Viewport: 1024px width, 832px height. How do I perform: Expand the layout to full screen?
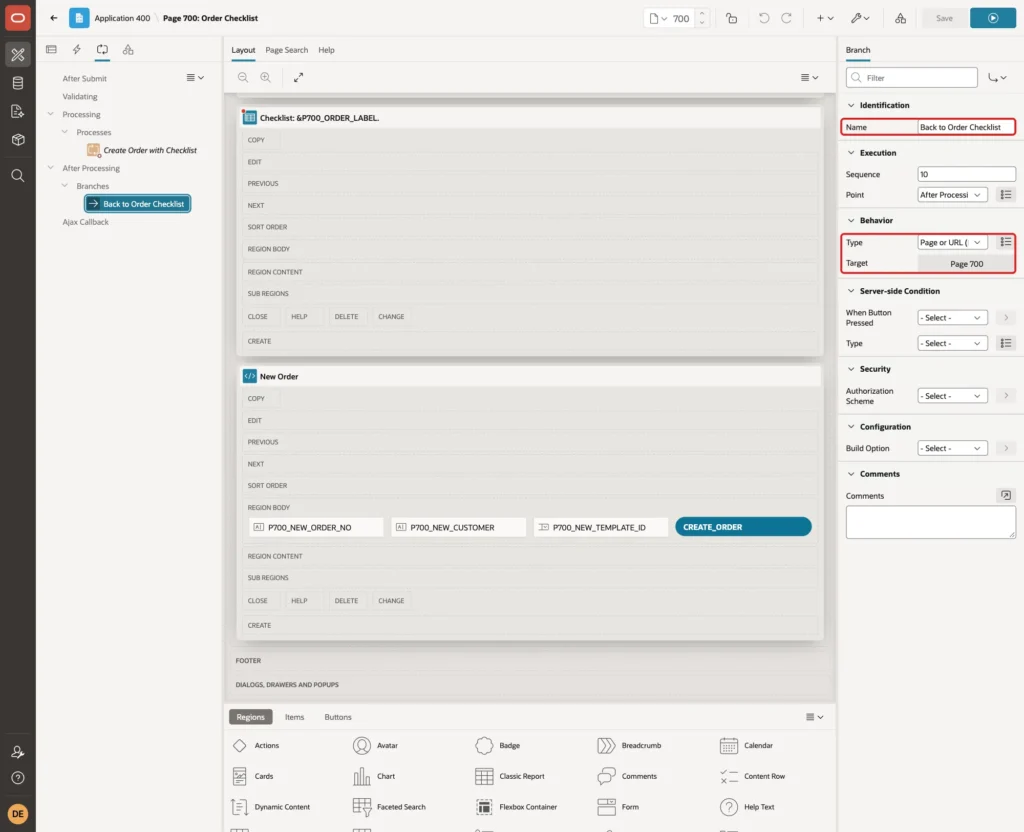coord(298,78)
